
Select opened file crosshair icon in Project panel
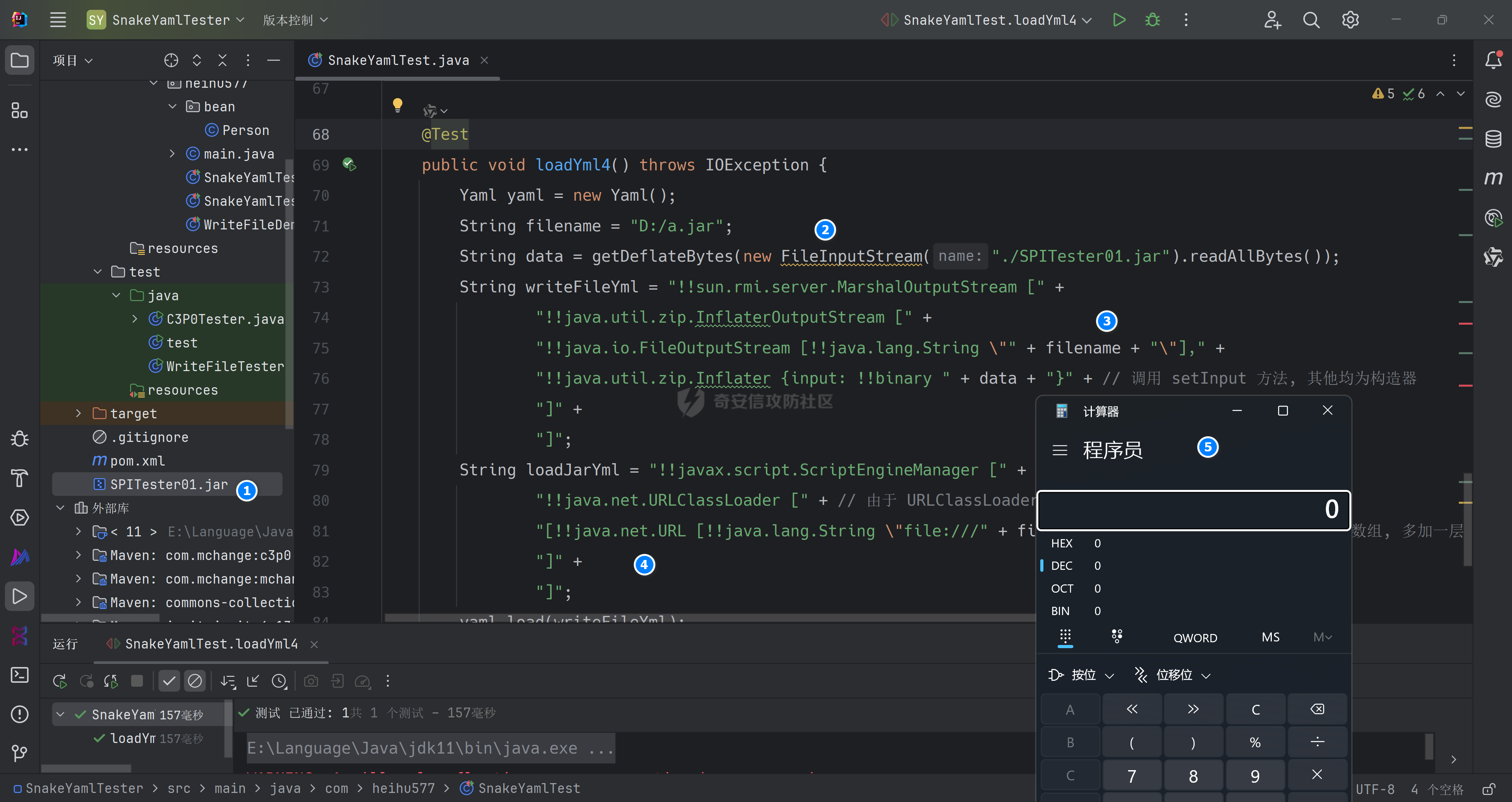[x=171, y=61]
